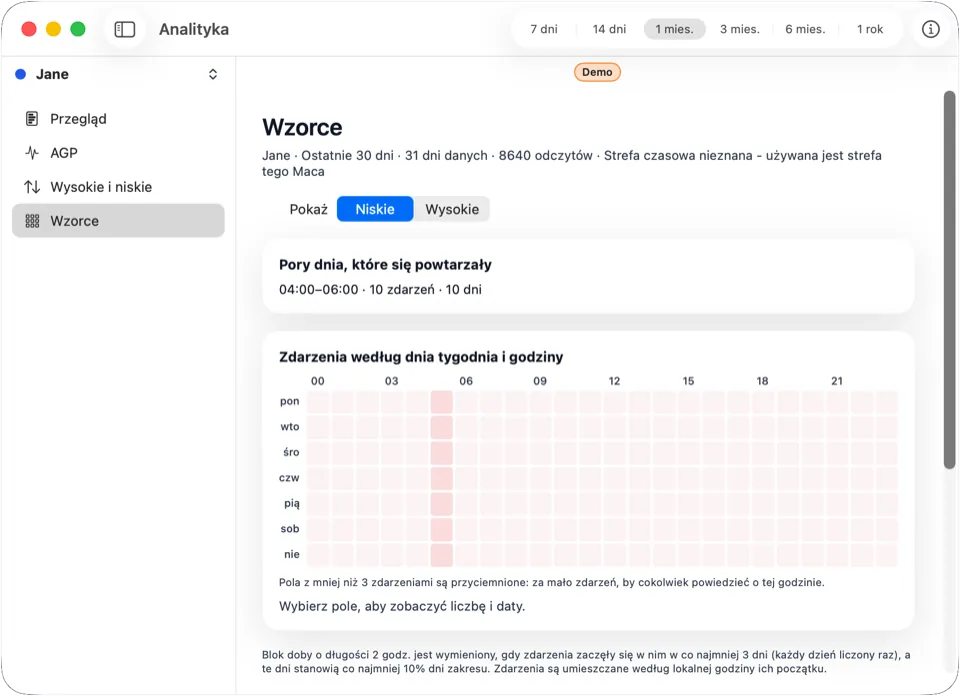960x696 pixels.
Task: Click the Przegląd document icon
Action: click(32, 119)
